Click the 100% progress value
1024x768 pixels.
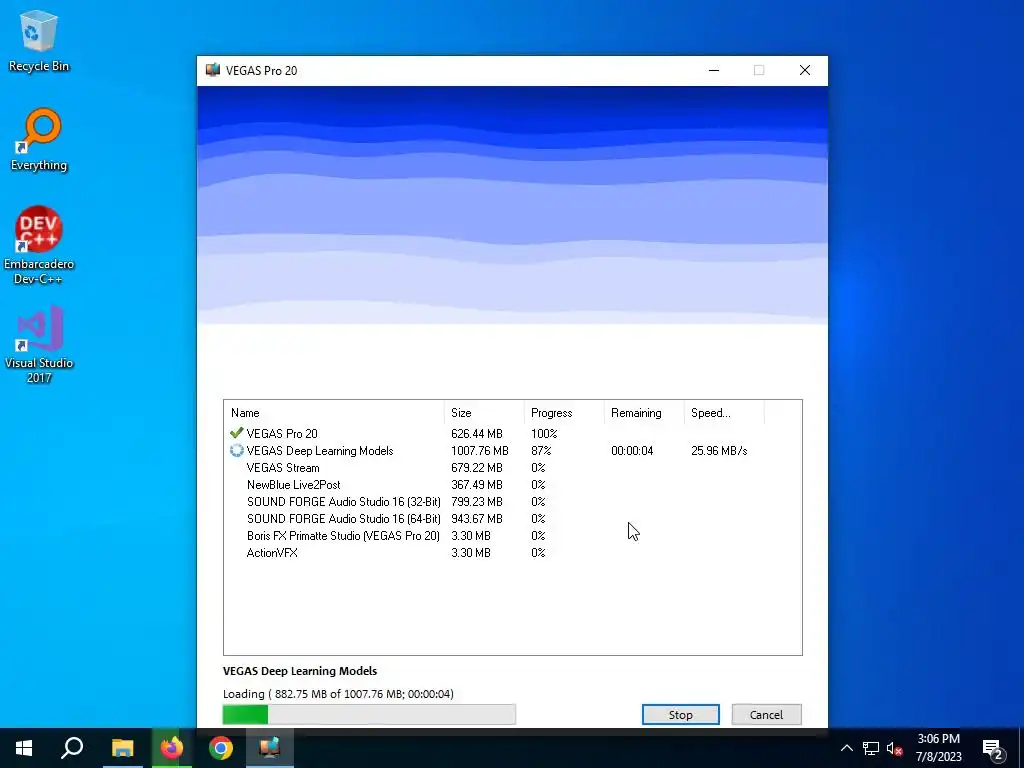pos(544,434)
